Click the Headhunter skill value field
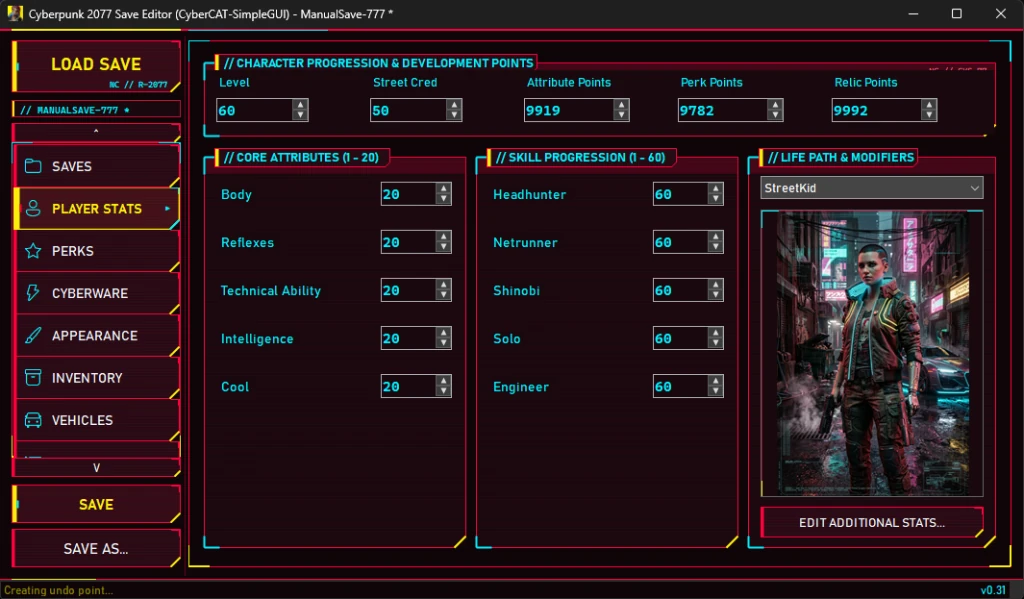Viewport: 1024px width, 599px height. tap(680, 194)
